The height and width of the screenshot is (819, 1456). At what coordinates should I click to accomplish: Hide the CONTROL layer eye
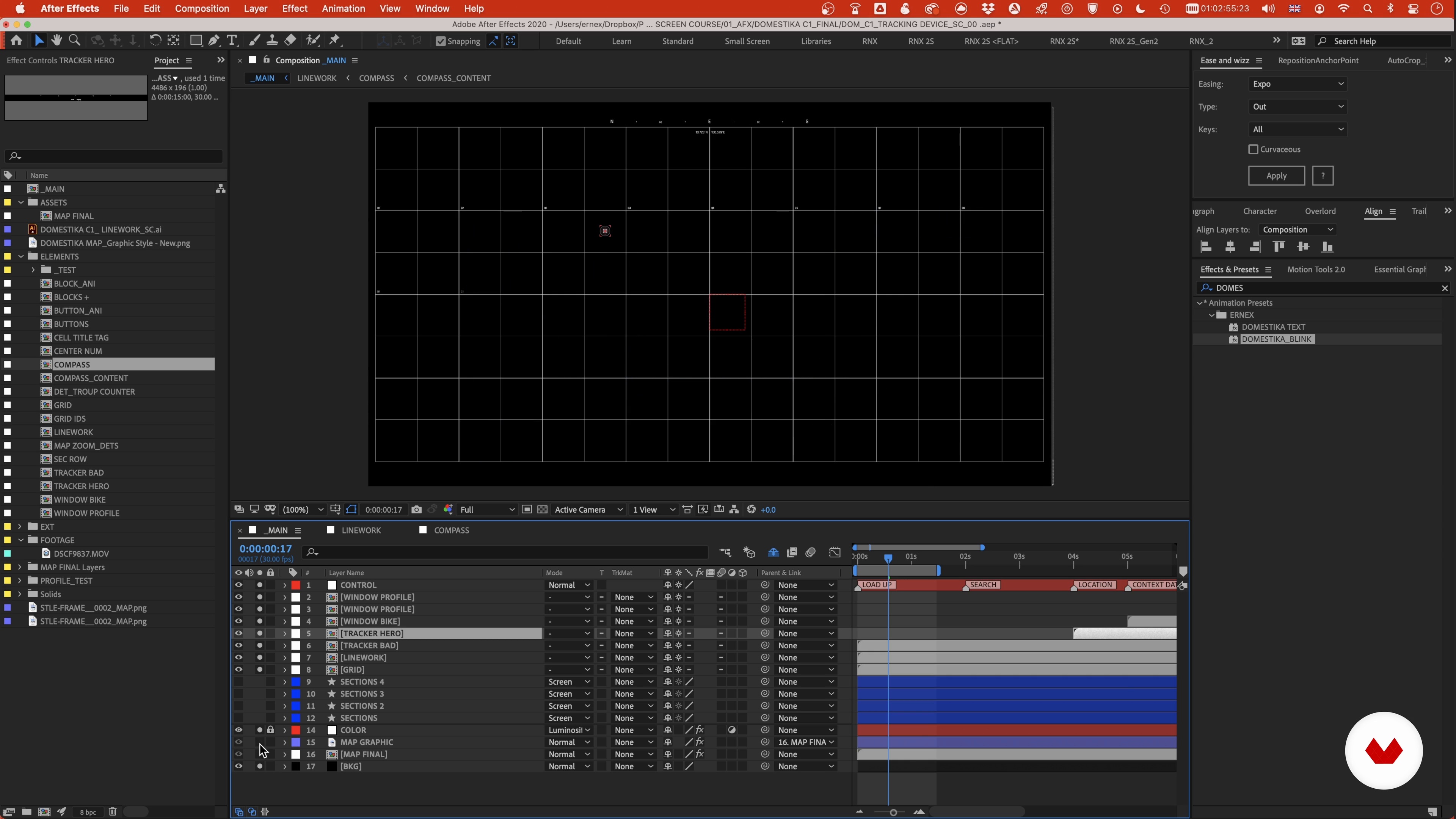tap(238, 585)
